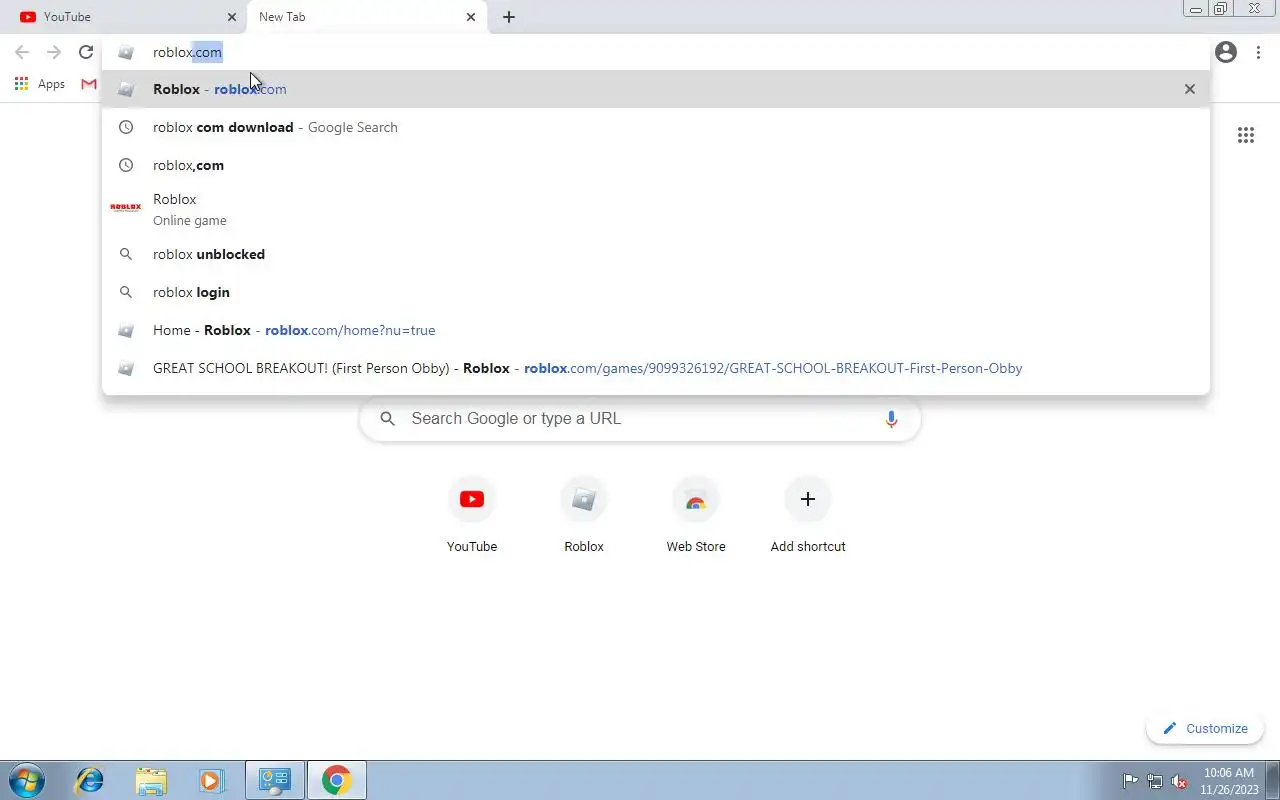Viewport: 1280px width, 800px height.
Task: Launch Internet Explorer from the taskbar
Action: click(x=90, y=780)
